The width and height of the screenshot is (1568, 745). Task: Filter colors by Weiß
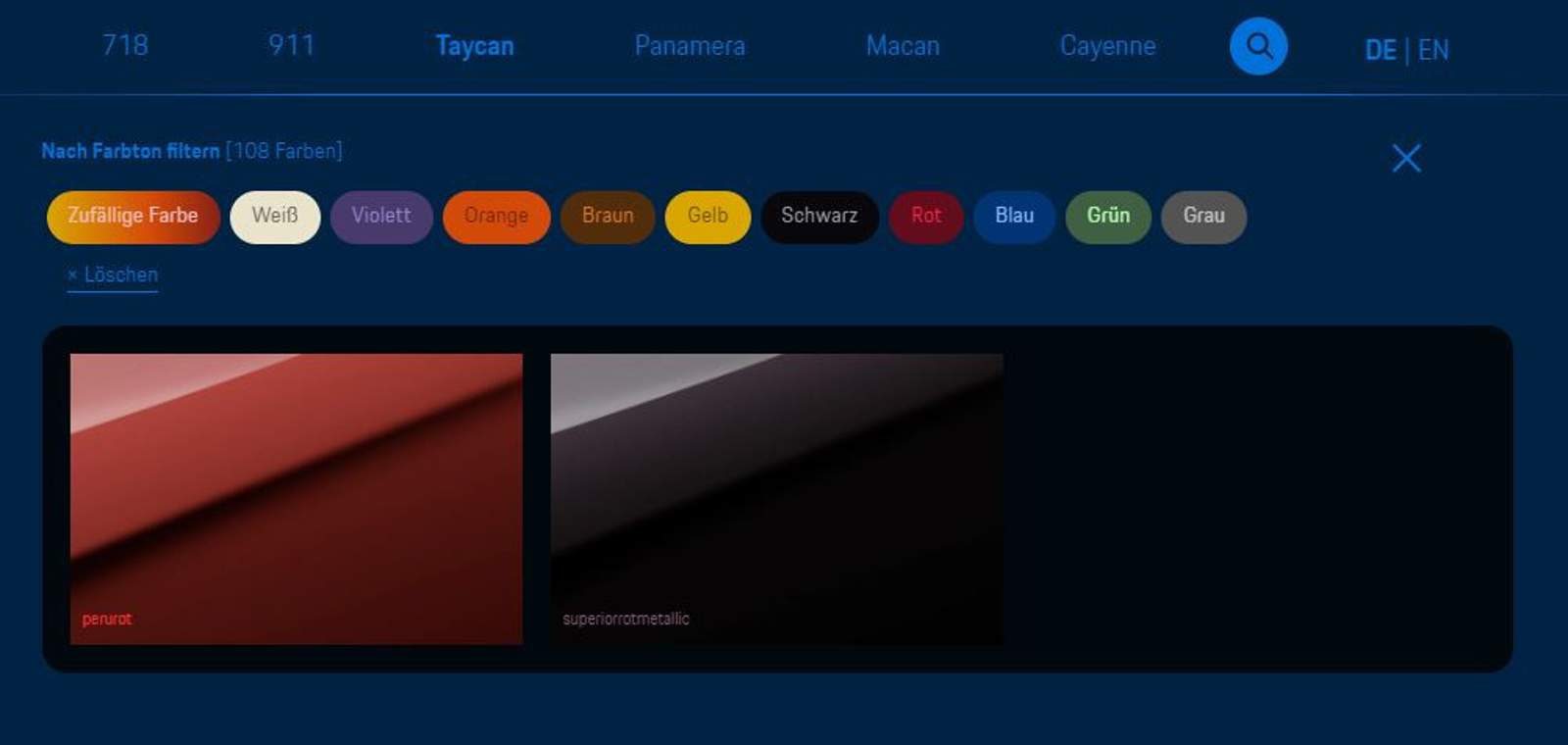pyautogui.click(x=275, y=217)
